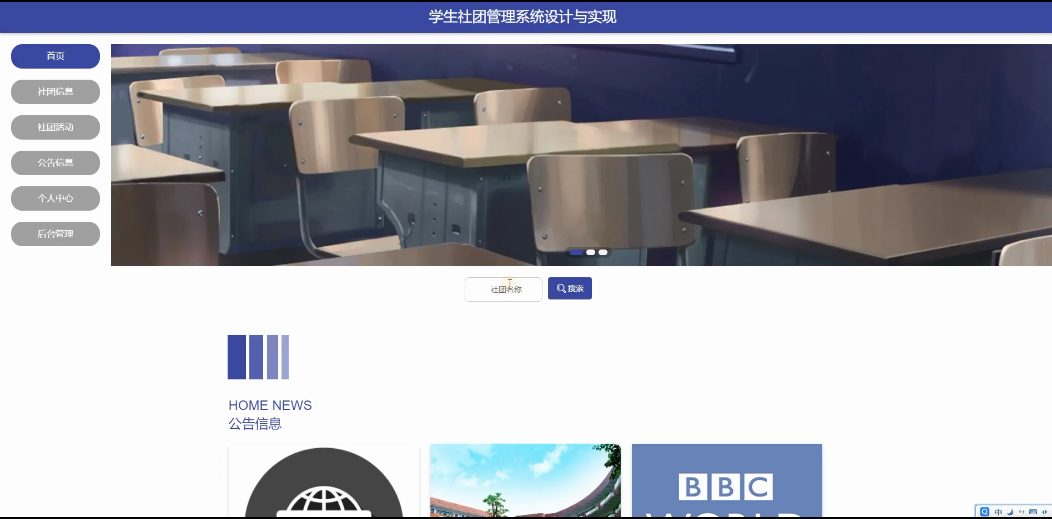Image resolution: width=1052 pixels, height=519 pixels.
Task: Click the moon icon in IME toolbar
Action: click(x=1010, y=512)
